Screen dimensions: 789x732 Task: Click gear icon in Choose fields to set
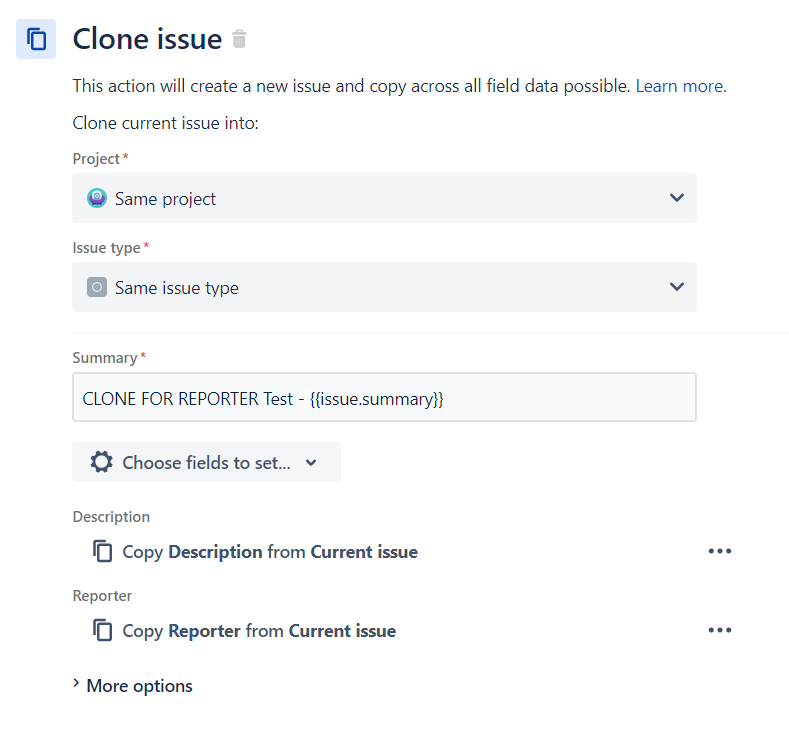click(x=102, y=462)
